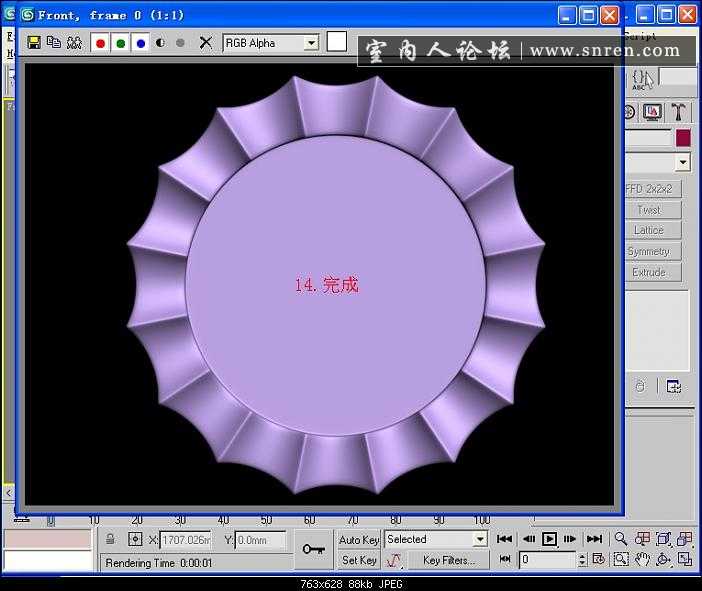Clear the render with the X icon
Screen dimensions: 702x591
206,43
